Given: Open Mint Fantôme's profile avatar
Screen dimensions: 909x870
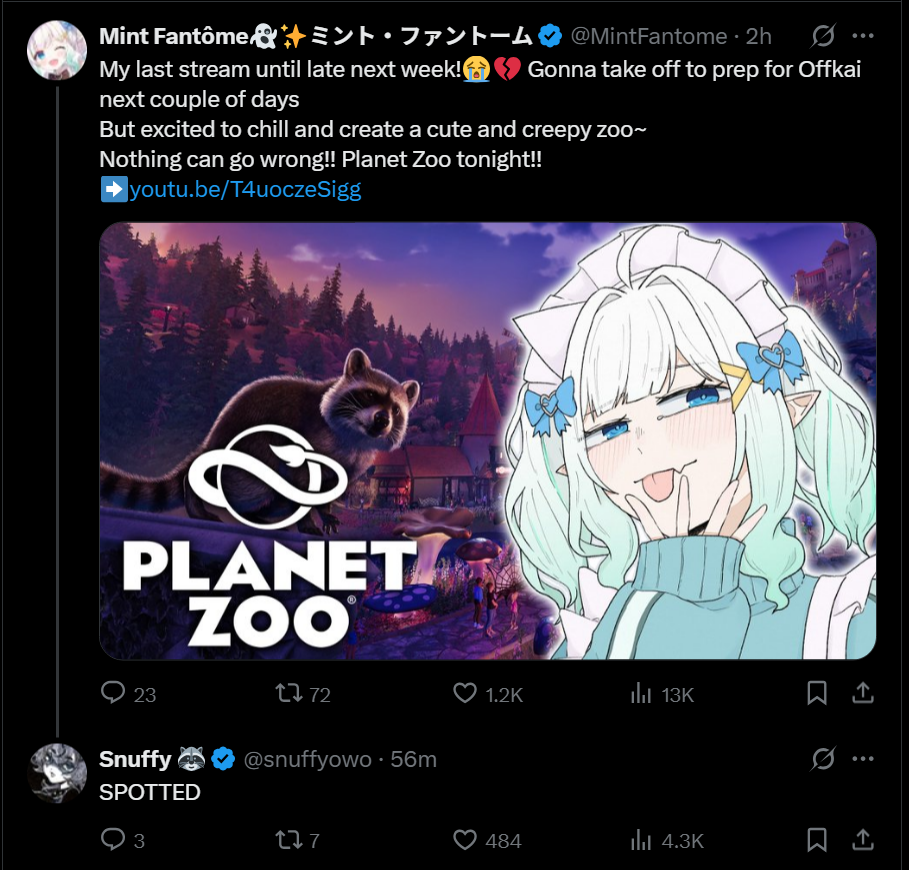Looking at the screenshot, I should tap(57, 49).
